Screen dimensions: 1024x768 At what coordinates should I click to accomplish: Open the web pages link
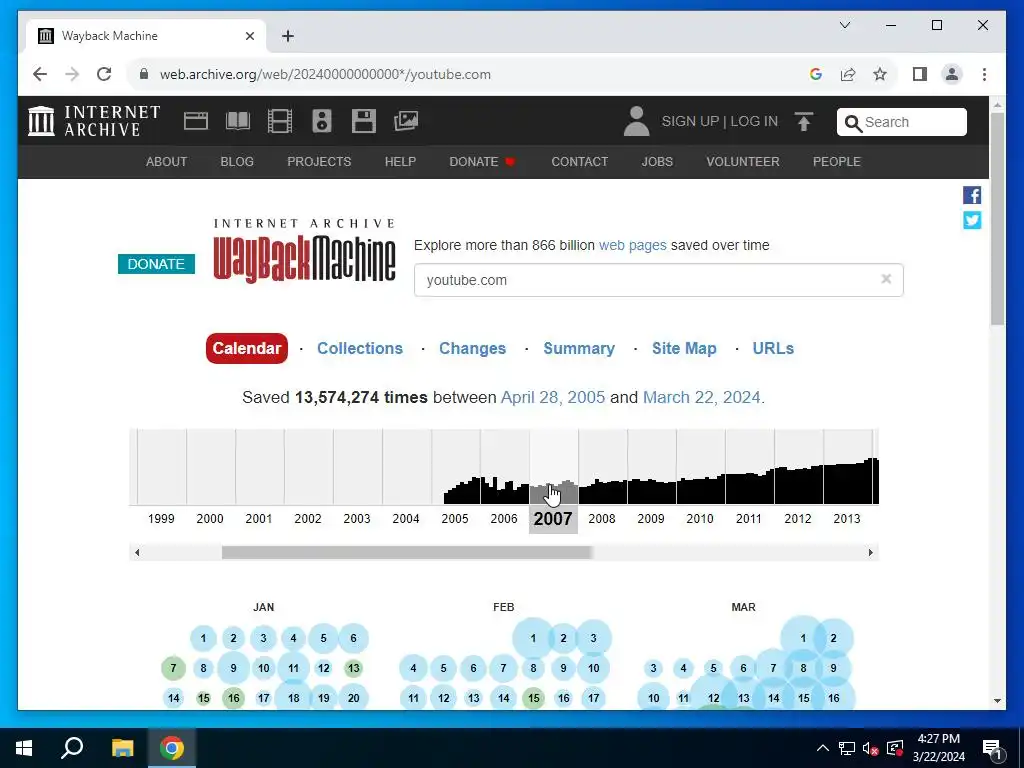click(633, 245)
